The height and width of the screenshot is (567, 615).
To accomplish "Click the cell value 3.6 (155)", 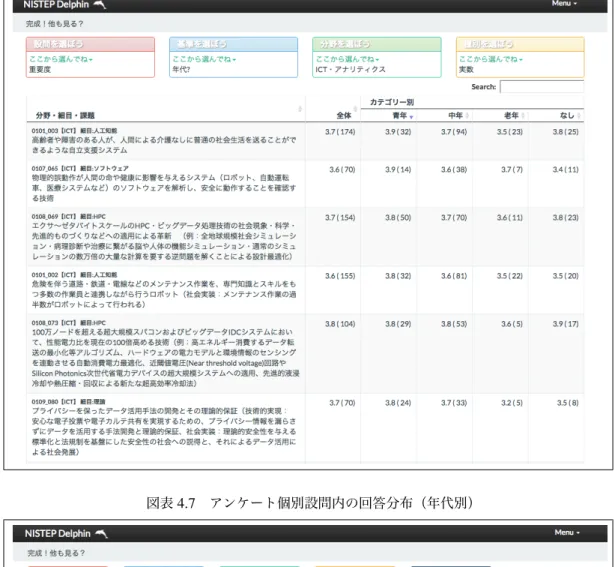I will tap(340, 276).
